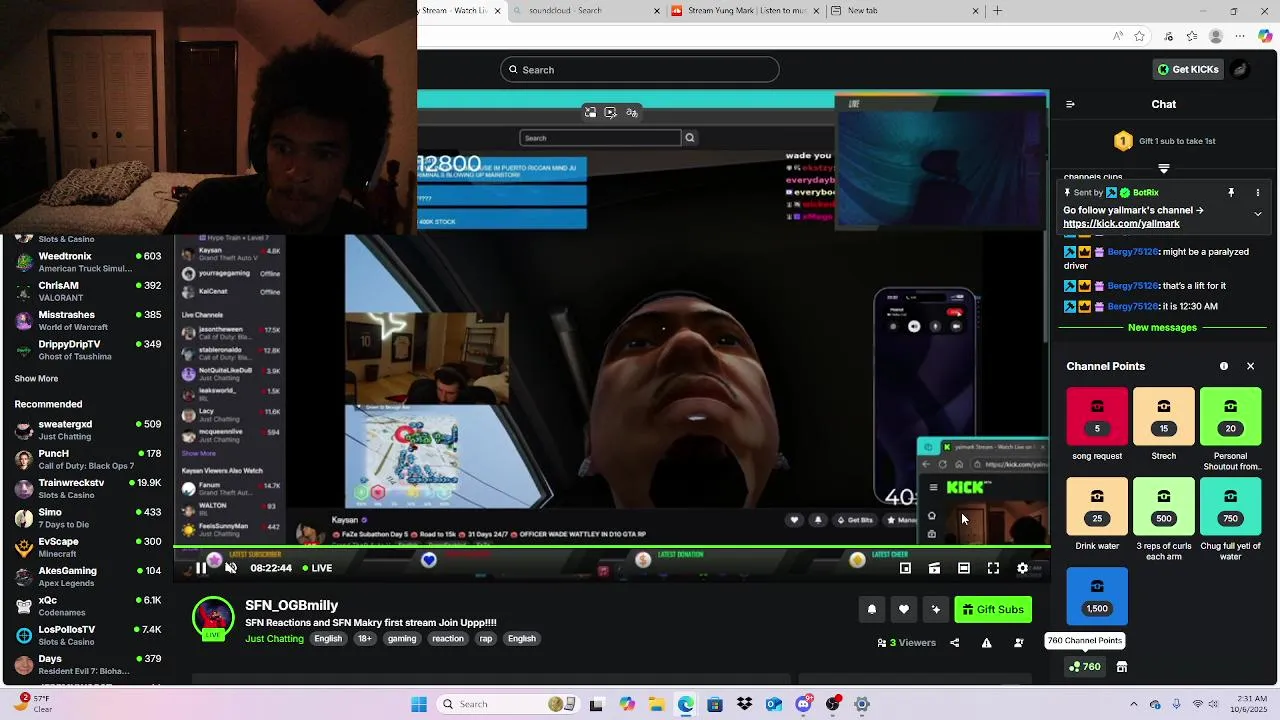1280x720 pixels.
Task: Click the user icon beside the report triangle
Action: click(x=1019, y=643)
